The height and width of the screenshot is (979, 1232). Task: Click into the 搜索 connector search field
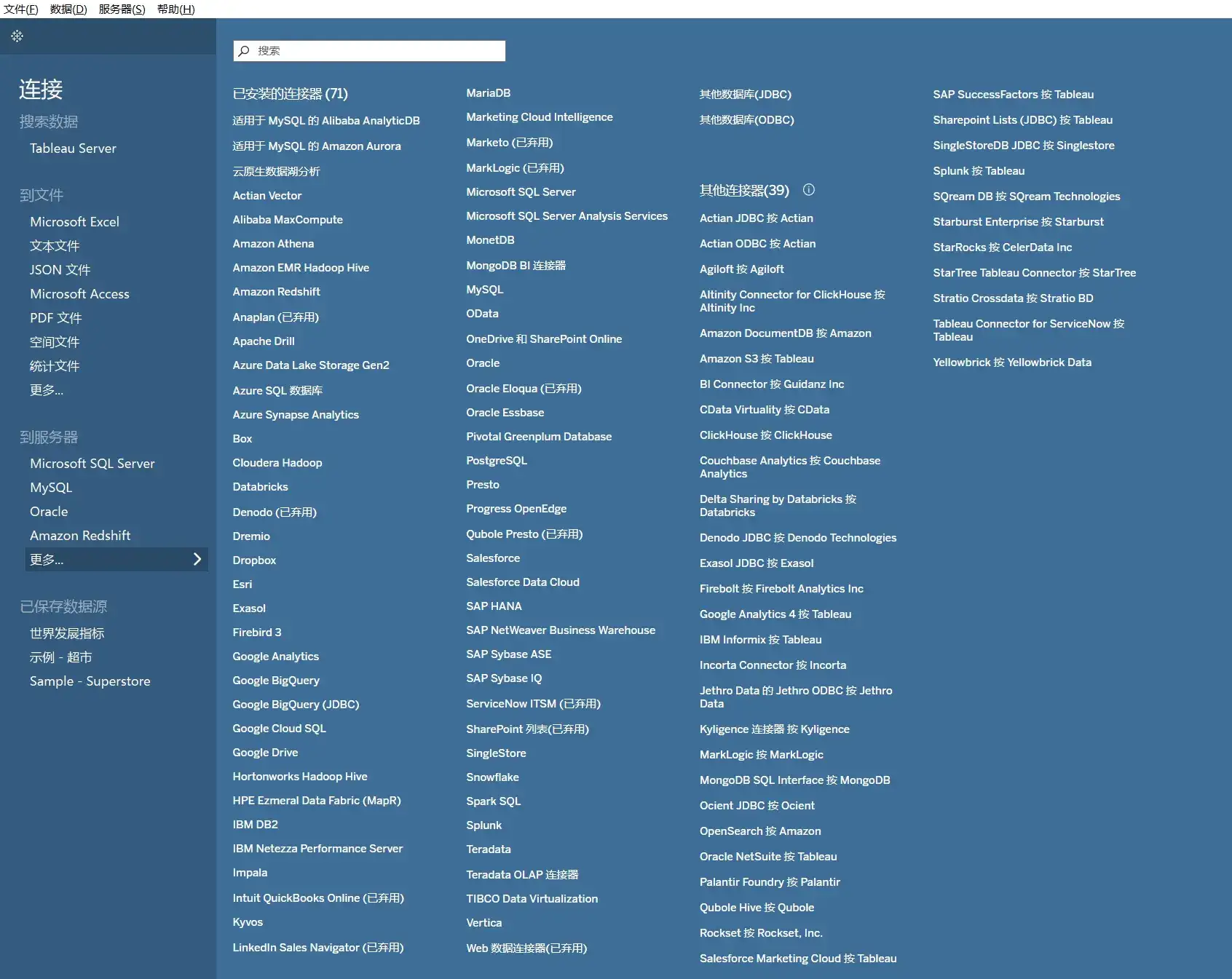(x=379, y=51)
